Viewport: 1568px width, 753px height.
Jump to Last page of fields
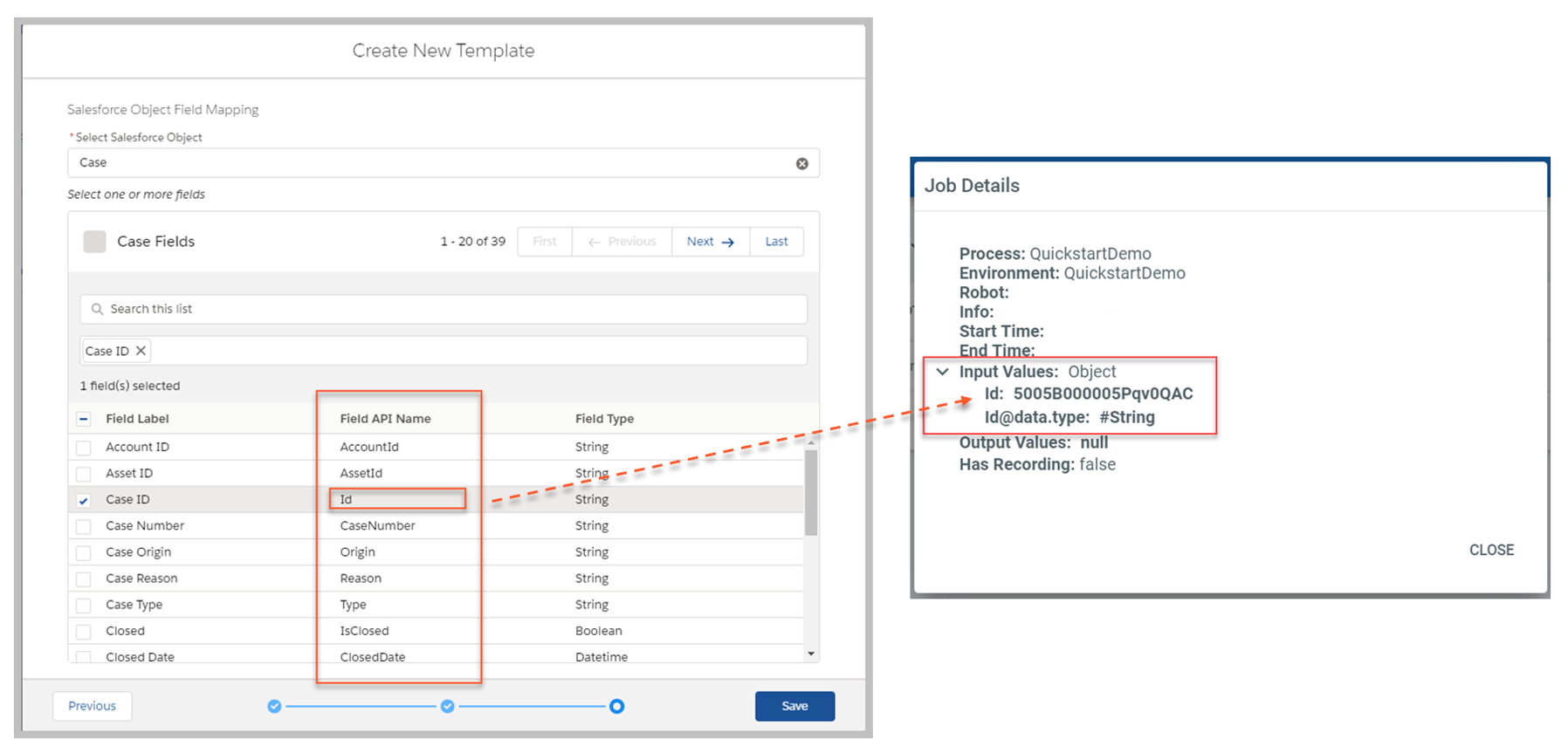tap(776, 242)
